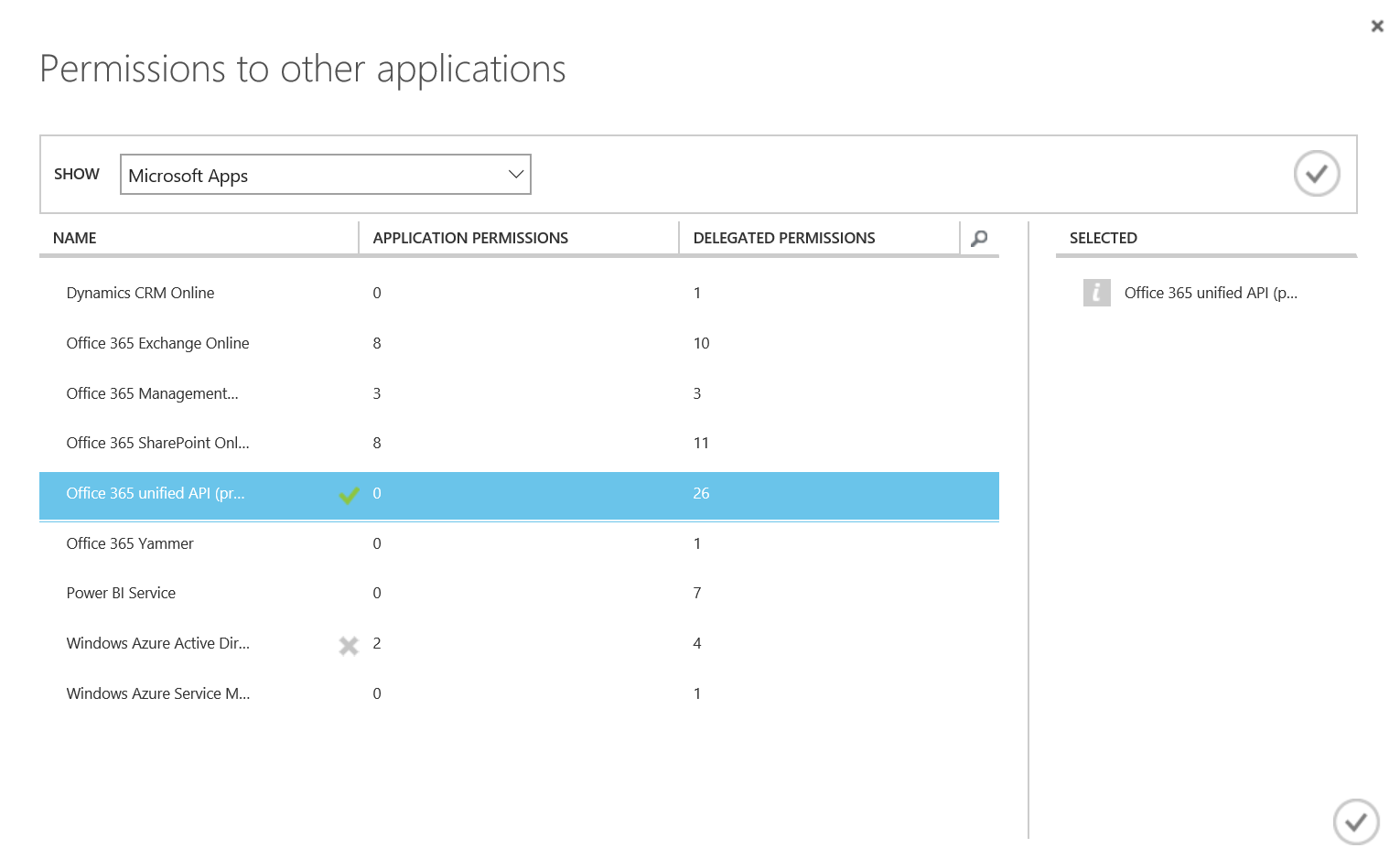Click the SELECTED panel heading
Screen dimensions: 1400x848
tap(1103, 238)
